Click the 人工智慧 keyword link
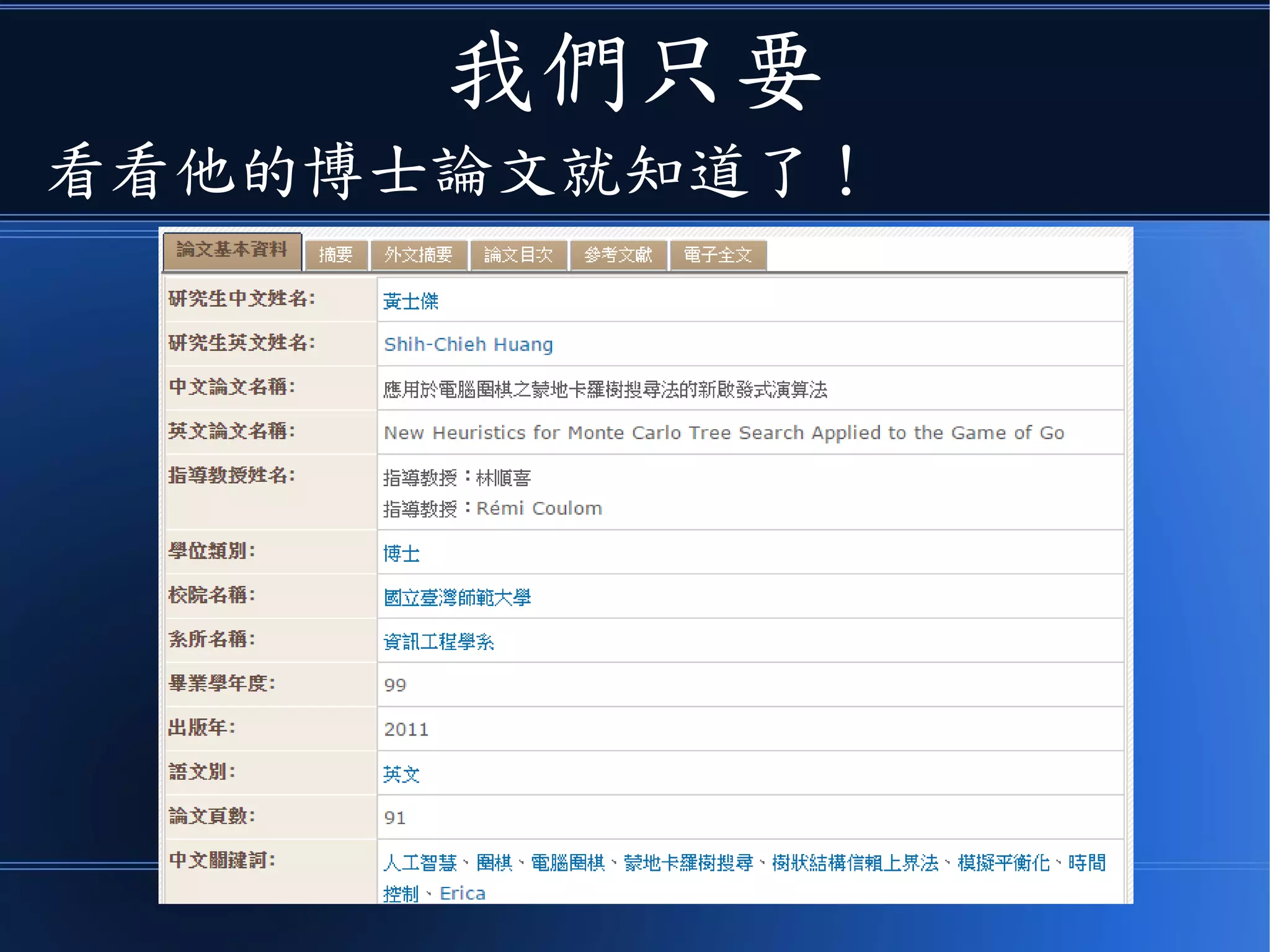1270x952 pixels. pos(420,863)
